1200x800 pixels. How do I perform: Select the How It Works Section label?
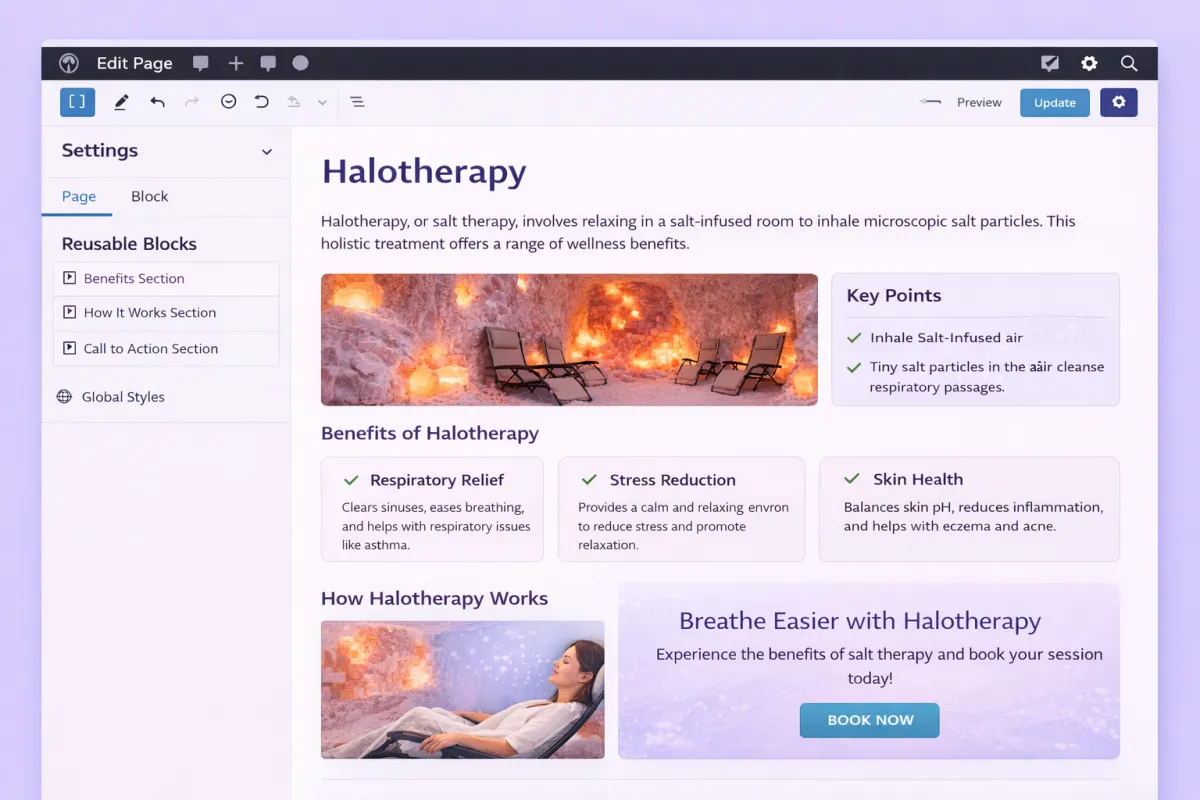pyautogui.click(x=150, y=313)
